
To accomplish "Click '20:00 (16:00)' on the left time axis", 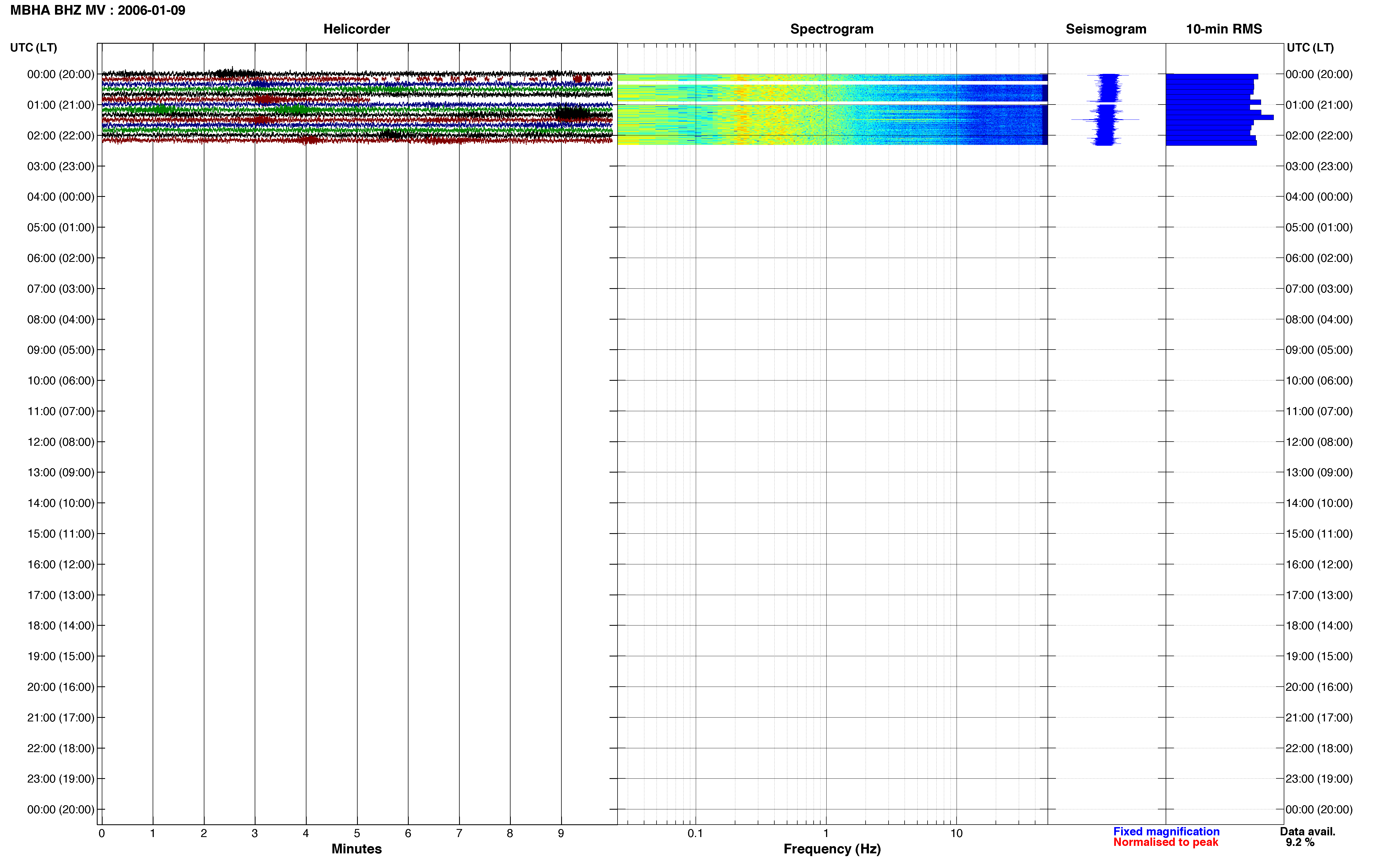I will pyautogui.click(x=61, y=687).
